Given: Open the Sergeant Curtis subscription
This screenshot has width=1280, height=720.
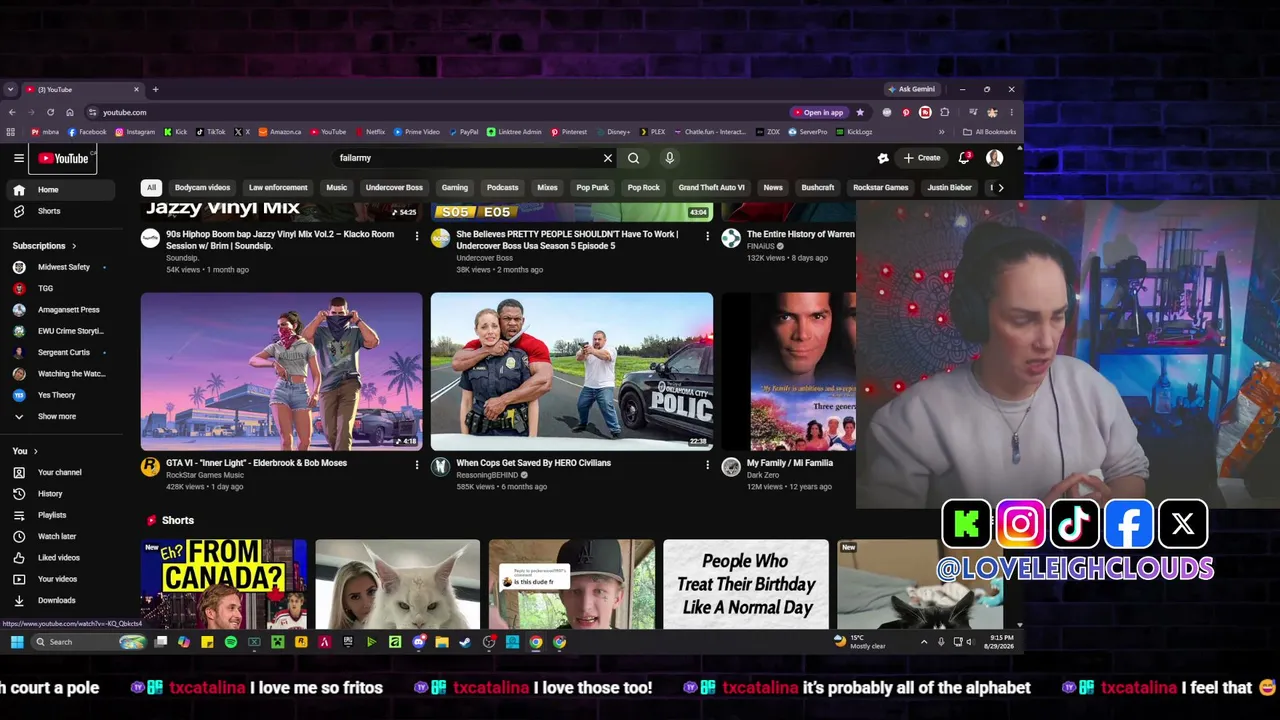Looking at the screenshot, I should pos(62,352).
